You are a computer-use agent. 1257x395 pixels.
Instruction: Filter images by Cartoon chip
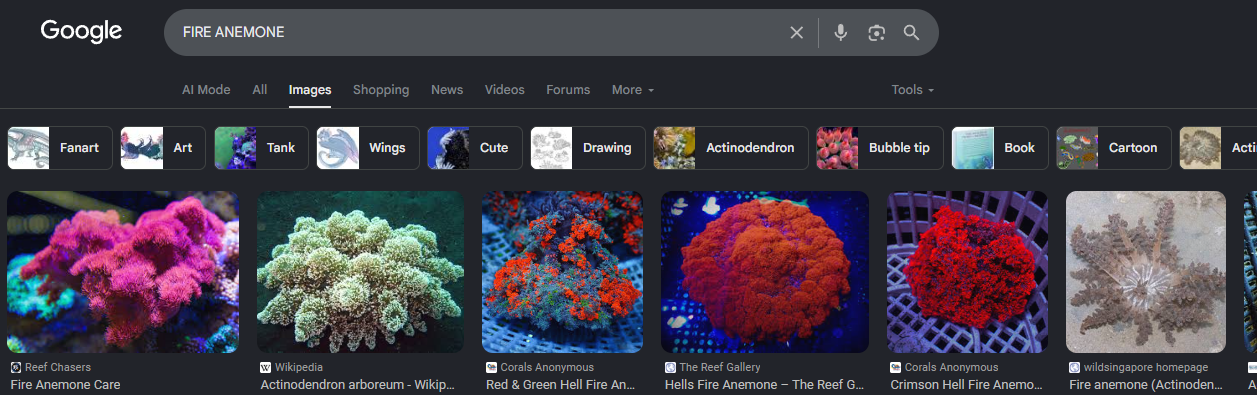coord(1113,148)
